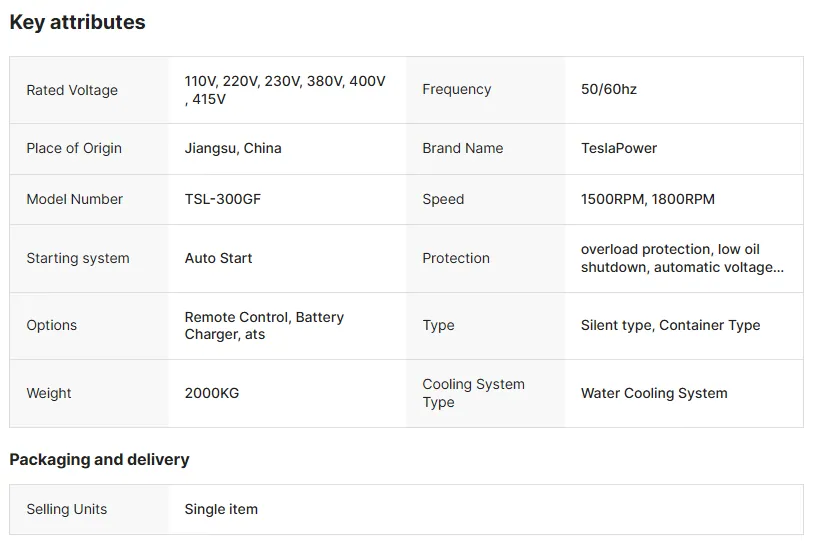Select the Frequency label

456,89
